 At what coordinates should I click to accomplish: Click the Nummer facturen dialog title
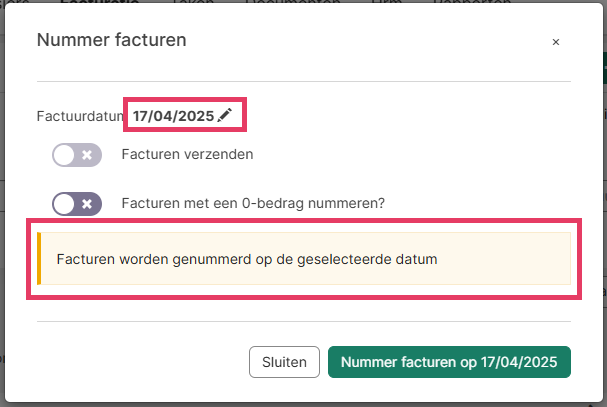point(112,40)
